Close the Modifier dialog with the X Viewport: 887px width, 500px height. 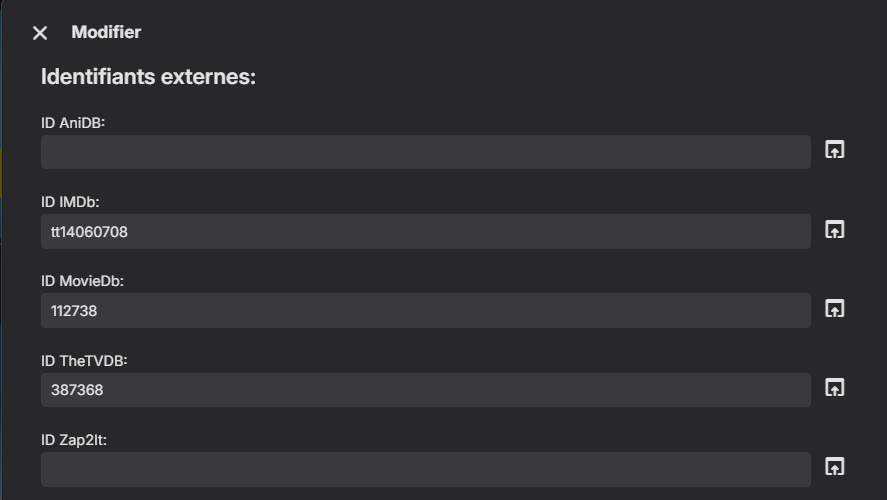coord(40,33)
